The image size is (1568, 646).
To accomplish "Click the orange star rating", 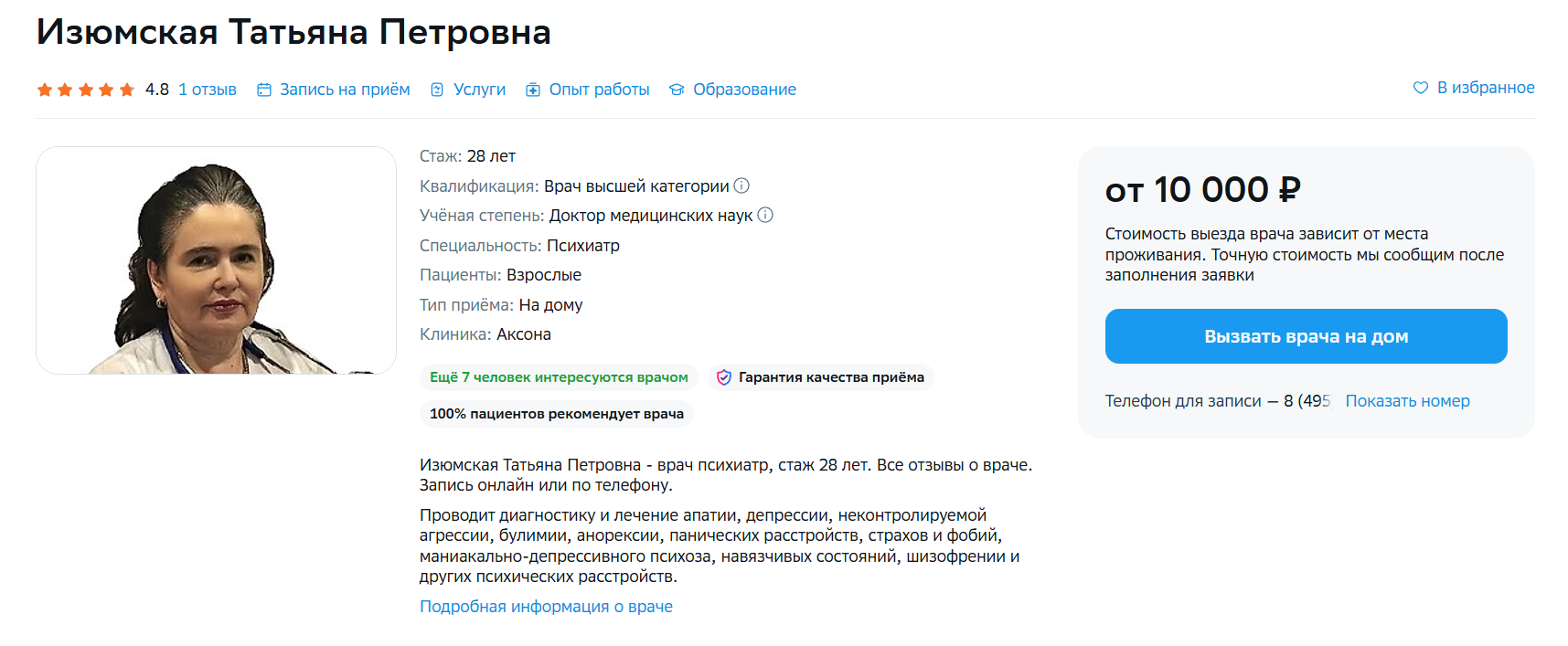I will point(85,90).
